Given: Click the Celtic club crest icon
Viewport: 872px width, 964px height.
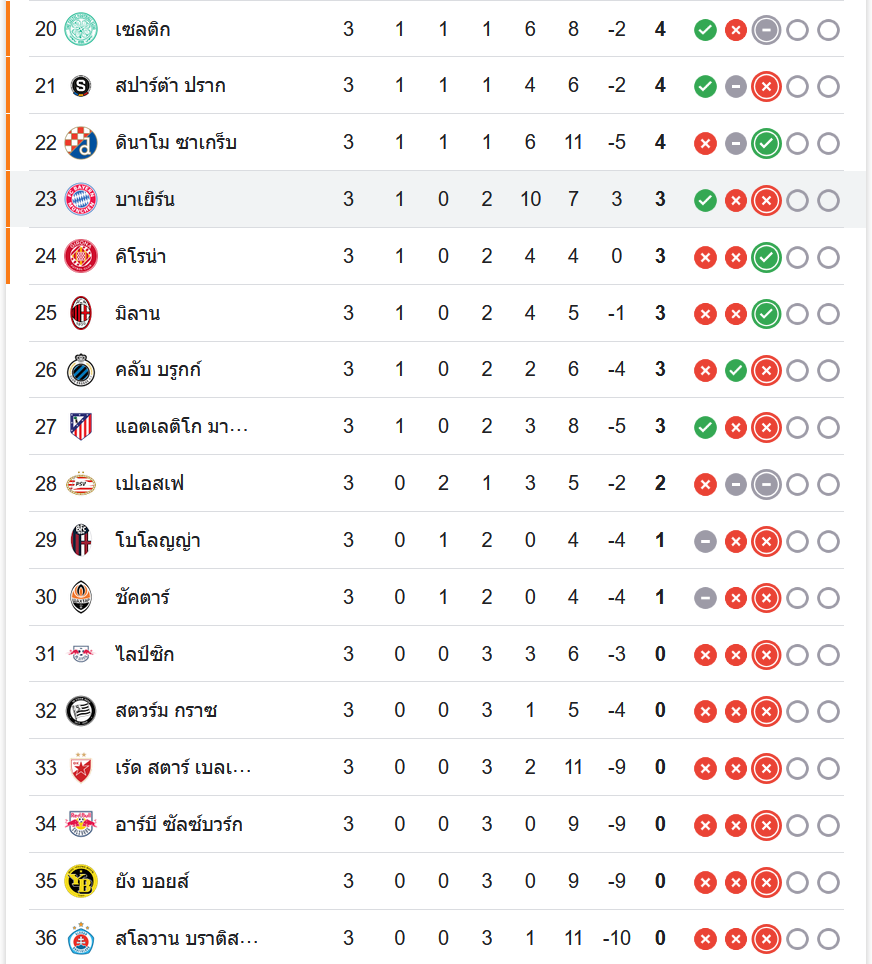Looking at the screenshot, I should coord(80,29).
